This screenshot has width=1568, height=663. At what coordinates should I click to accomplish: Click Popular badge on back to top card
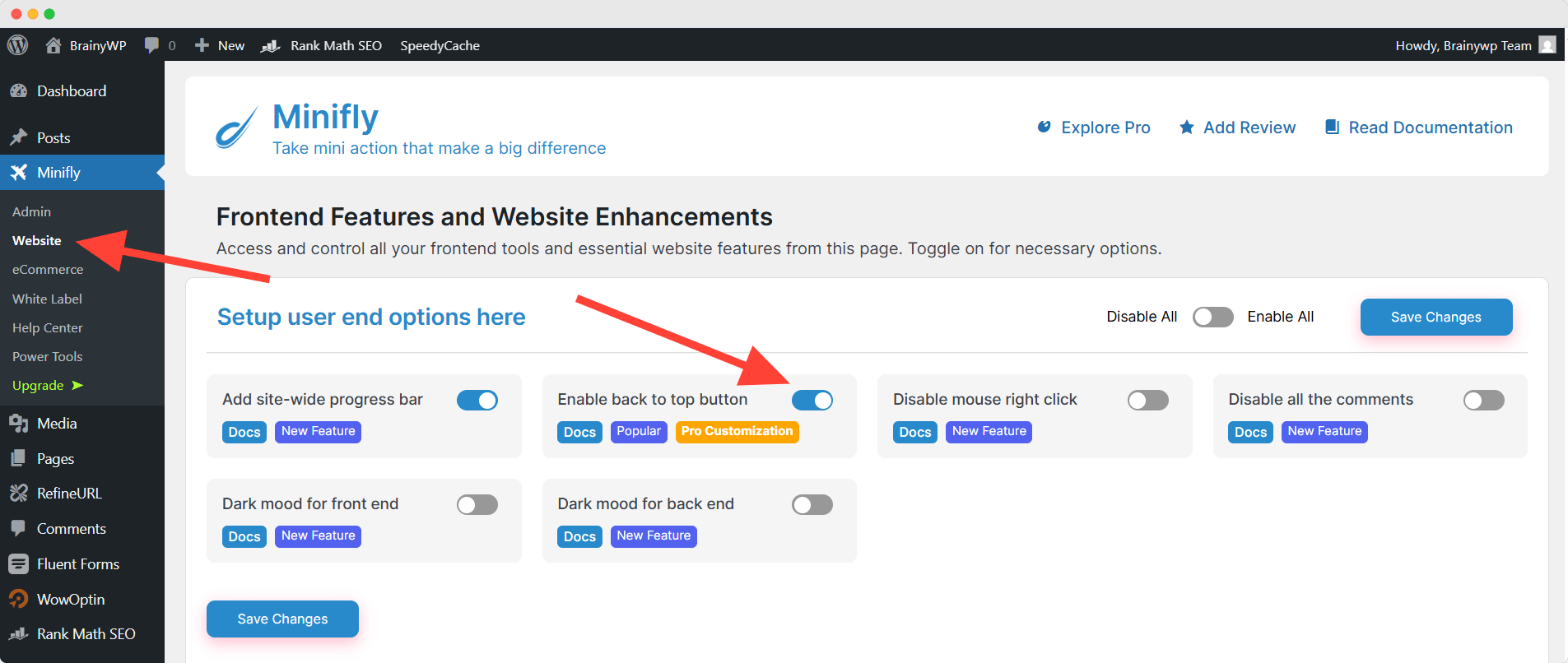pyautogui.click(x=639, y=432)
